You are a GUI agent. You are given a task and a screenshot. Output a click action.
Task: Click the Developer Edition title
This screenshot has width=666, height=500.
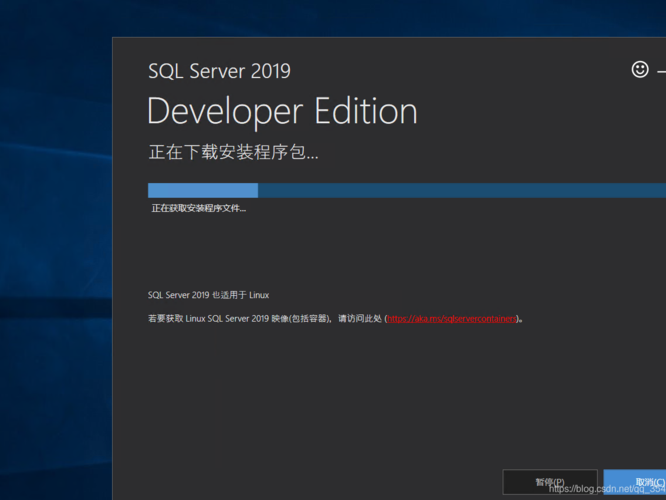(282, 111)
